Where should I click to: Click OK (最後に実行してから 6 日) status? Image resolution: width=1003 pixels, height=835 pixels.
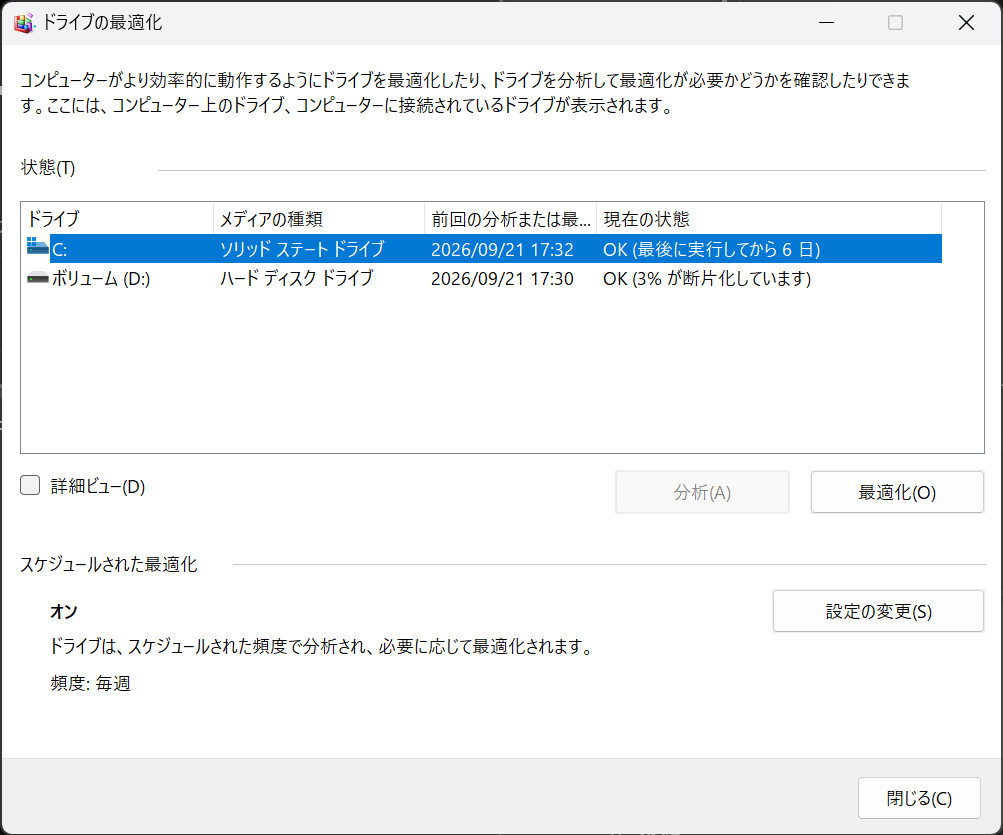(711, 250)
